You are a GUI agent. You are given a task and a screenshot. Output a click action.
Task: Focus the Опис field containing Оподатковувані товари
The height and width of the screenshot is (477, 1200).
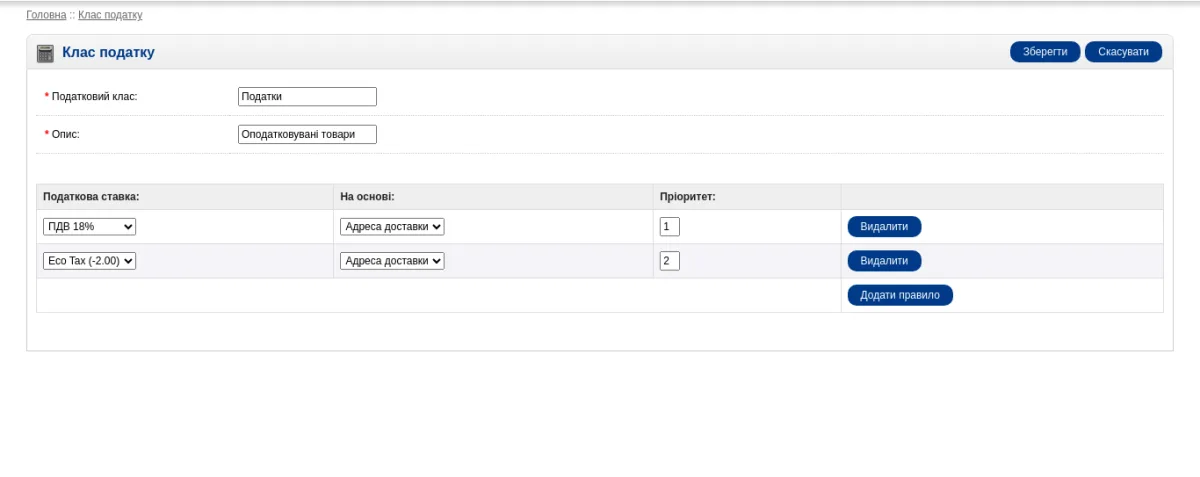coord(307,134)
